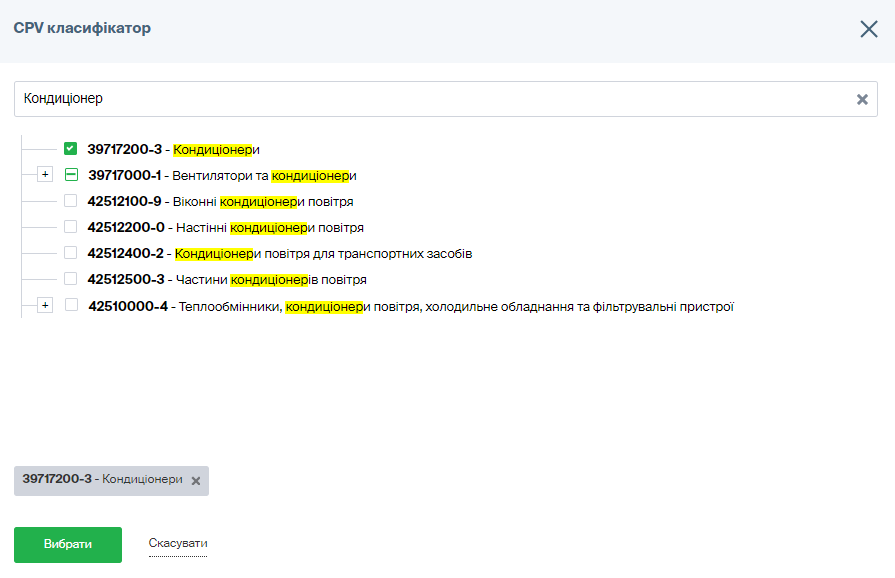
Task: Check the 42510000-4 Теплообмінники checkbox
Action: (x=71, y=305)
